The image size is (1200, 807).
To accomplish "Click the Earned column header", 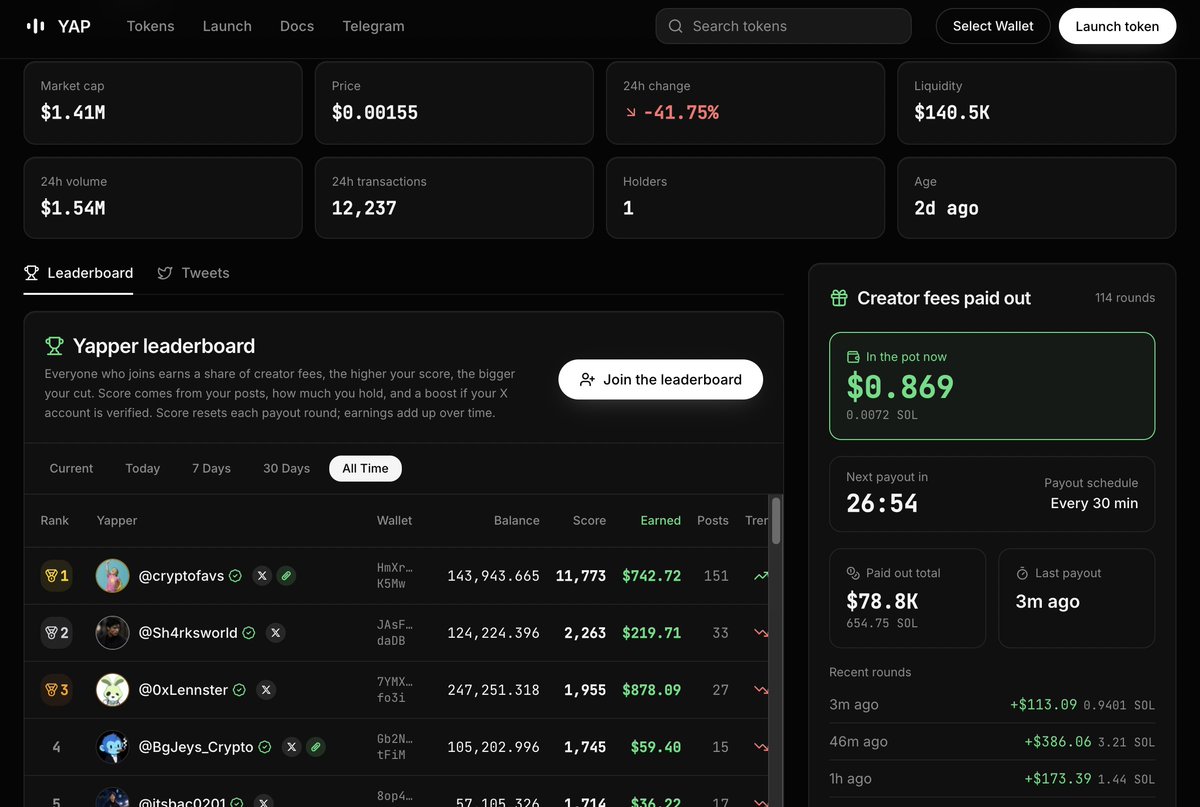I will coord(661,520).
